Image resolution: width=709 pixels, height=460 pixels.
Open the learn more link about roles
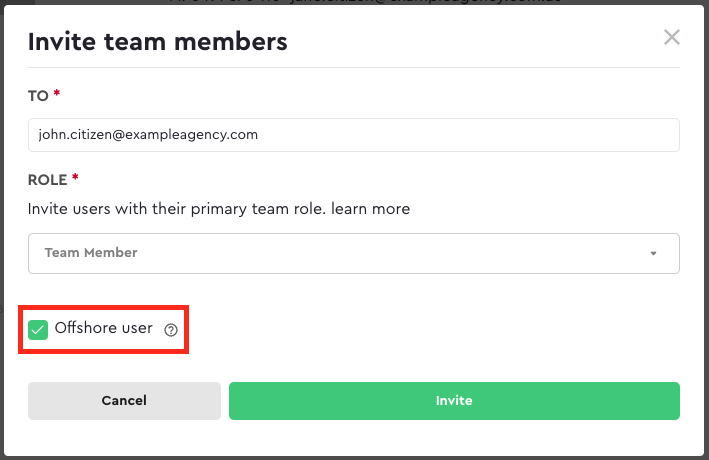370,209
